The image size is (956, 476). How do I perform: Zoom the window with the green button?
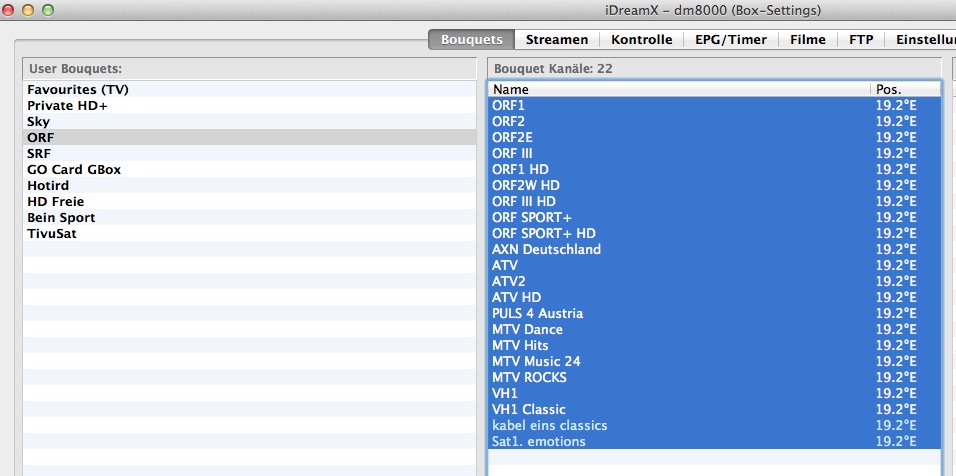[x=48, y=10]
